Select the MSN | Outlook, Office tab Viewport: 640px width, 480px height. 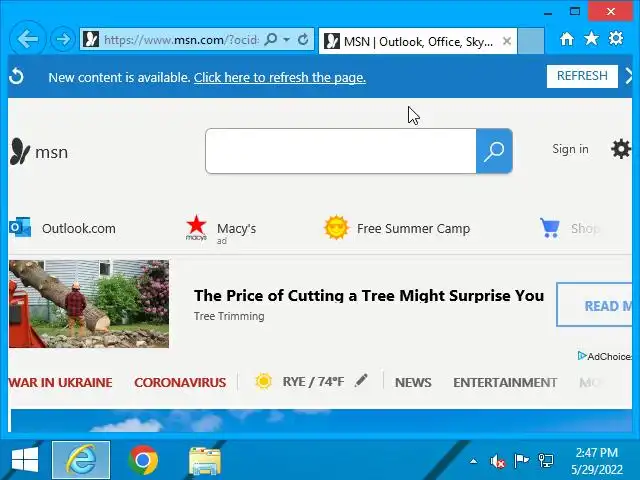418,41
